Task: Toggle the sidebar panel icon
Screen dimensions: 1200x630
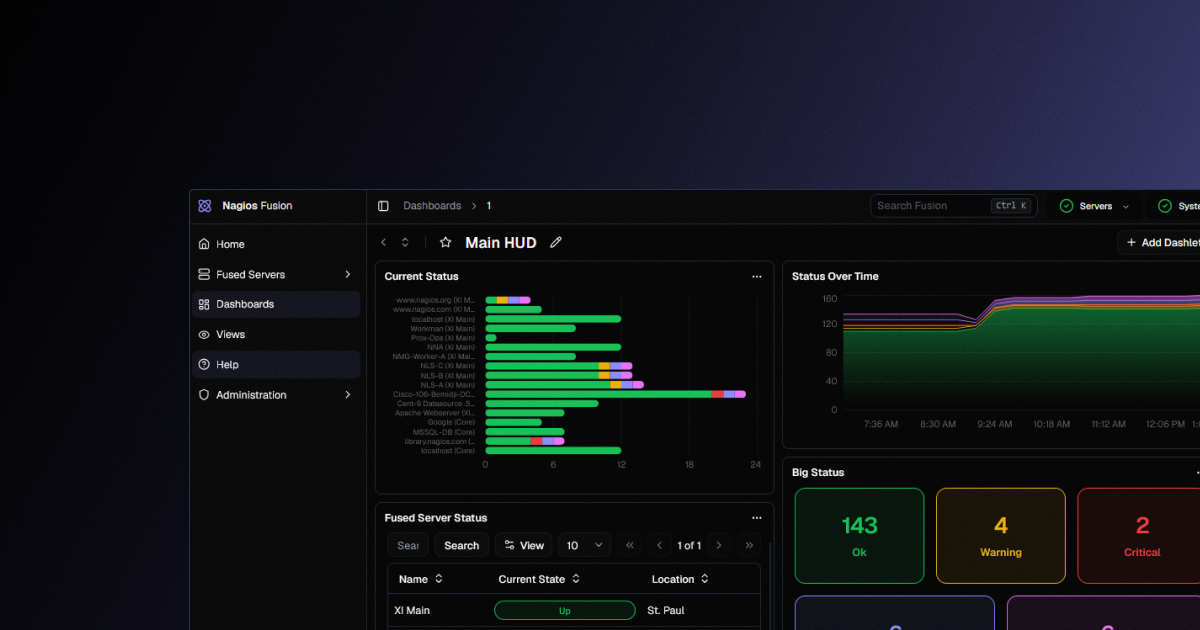Action: pyautogui.click(x=383, y=206)
